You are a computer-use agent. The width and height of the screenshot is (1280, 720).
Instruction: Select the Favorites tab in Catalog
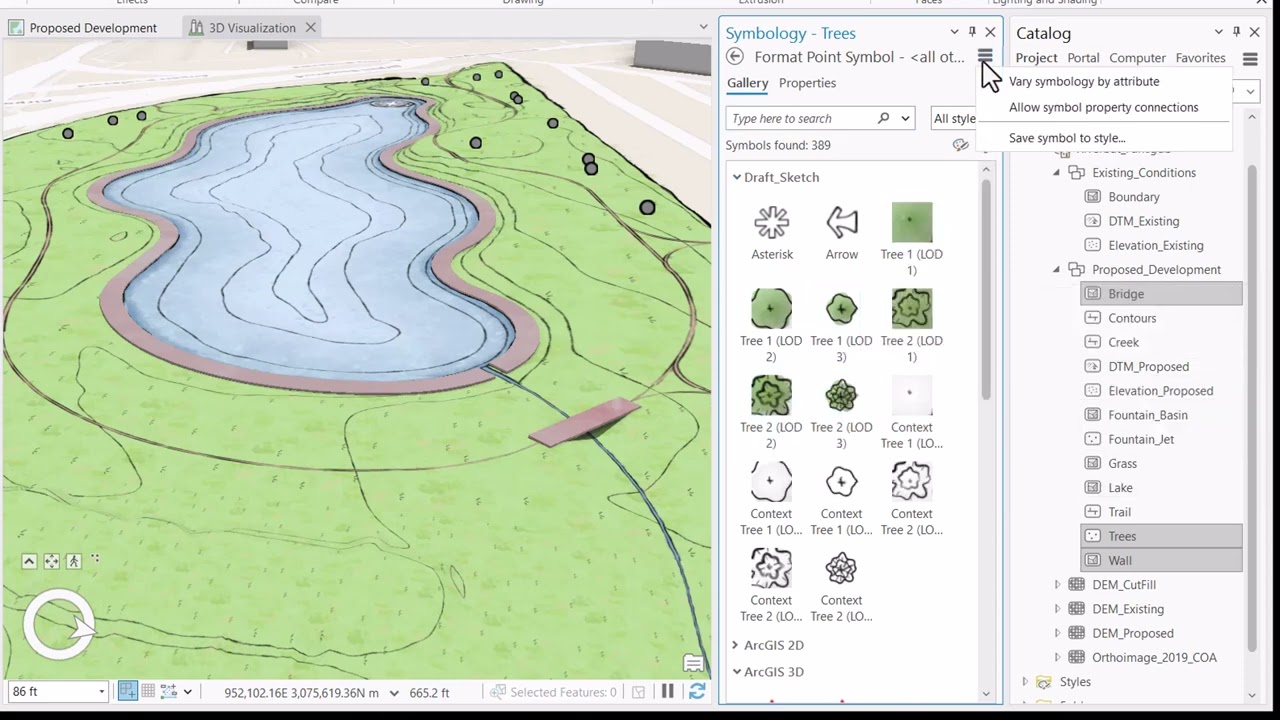[x=1200, y=58]
